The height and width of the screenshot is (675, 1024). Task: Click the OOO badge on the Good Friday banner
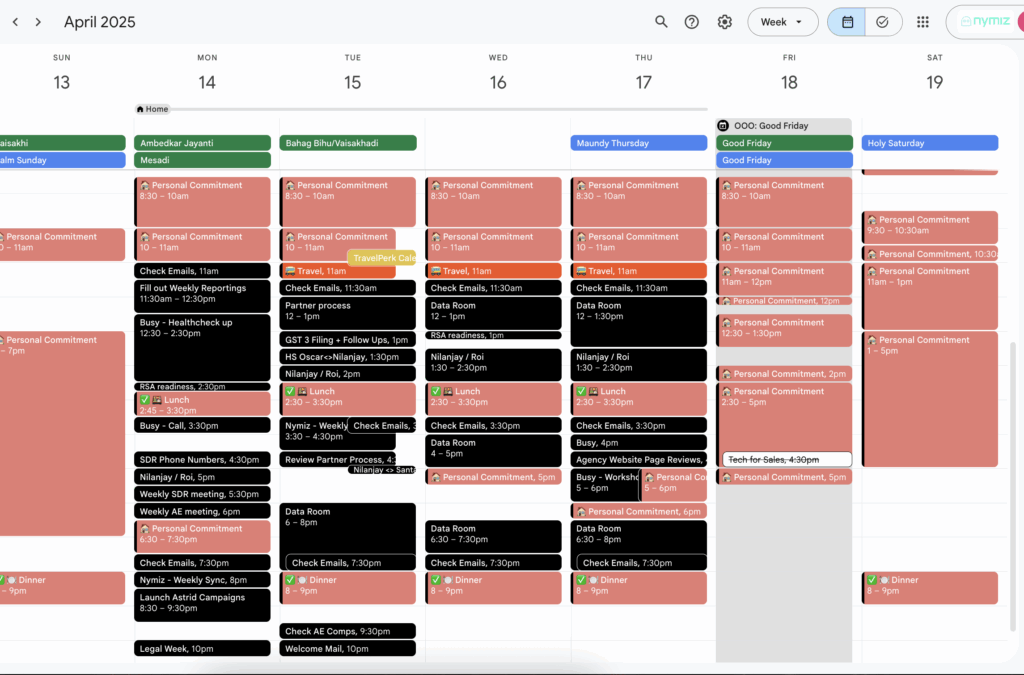coord(722,124)
